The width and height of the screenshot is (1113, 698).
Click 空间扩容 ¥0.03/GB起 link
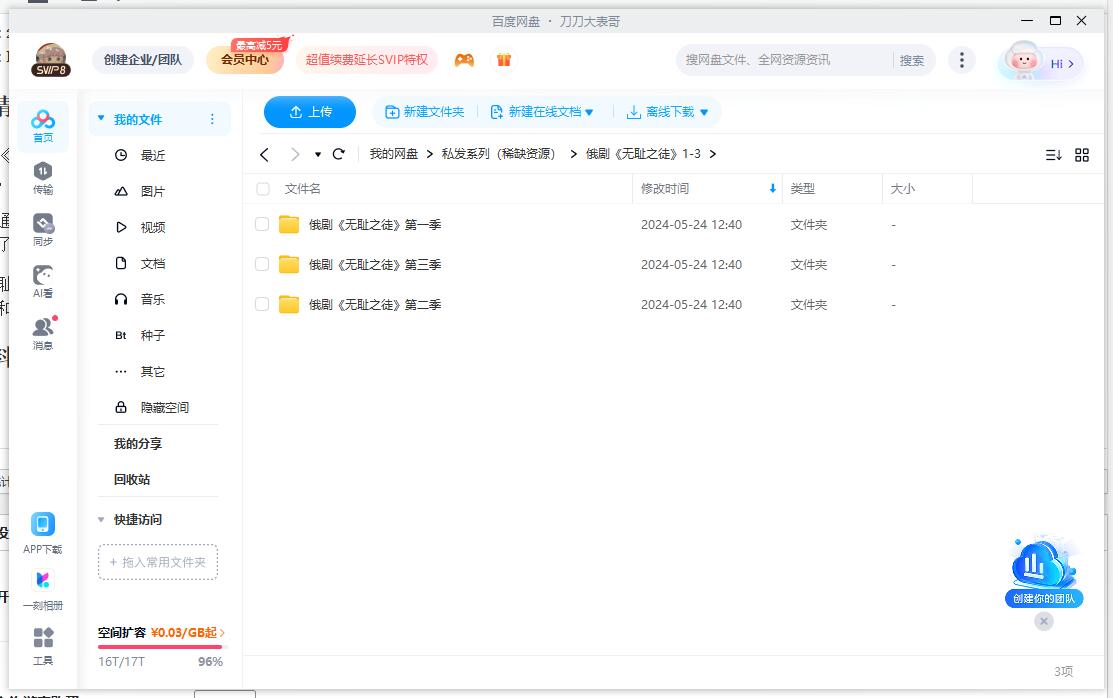[161, 632]
